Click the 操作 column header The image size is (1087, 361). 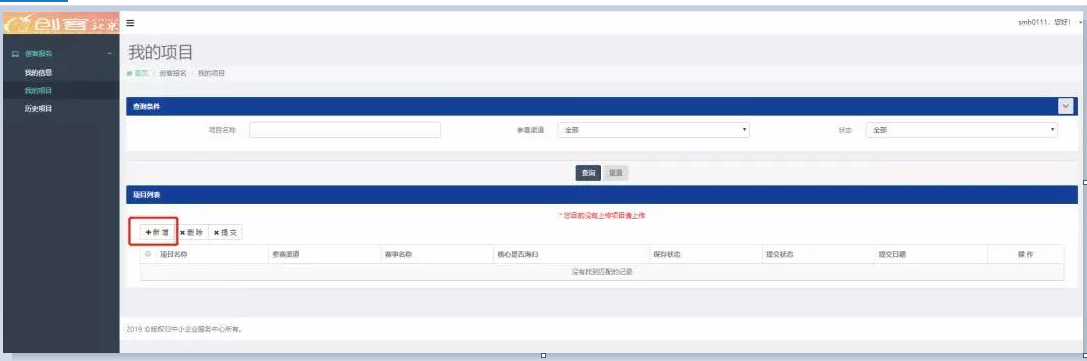pyautogui.click(x=1025, y=254)
